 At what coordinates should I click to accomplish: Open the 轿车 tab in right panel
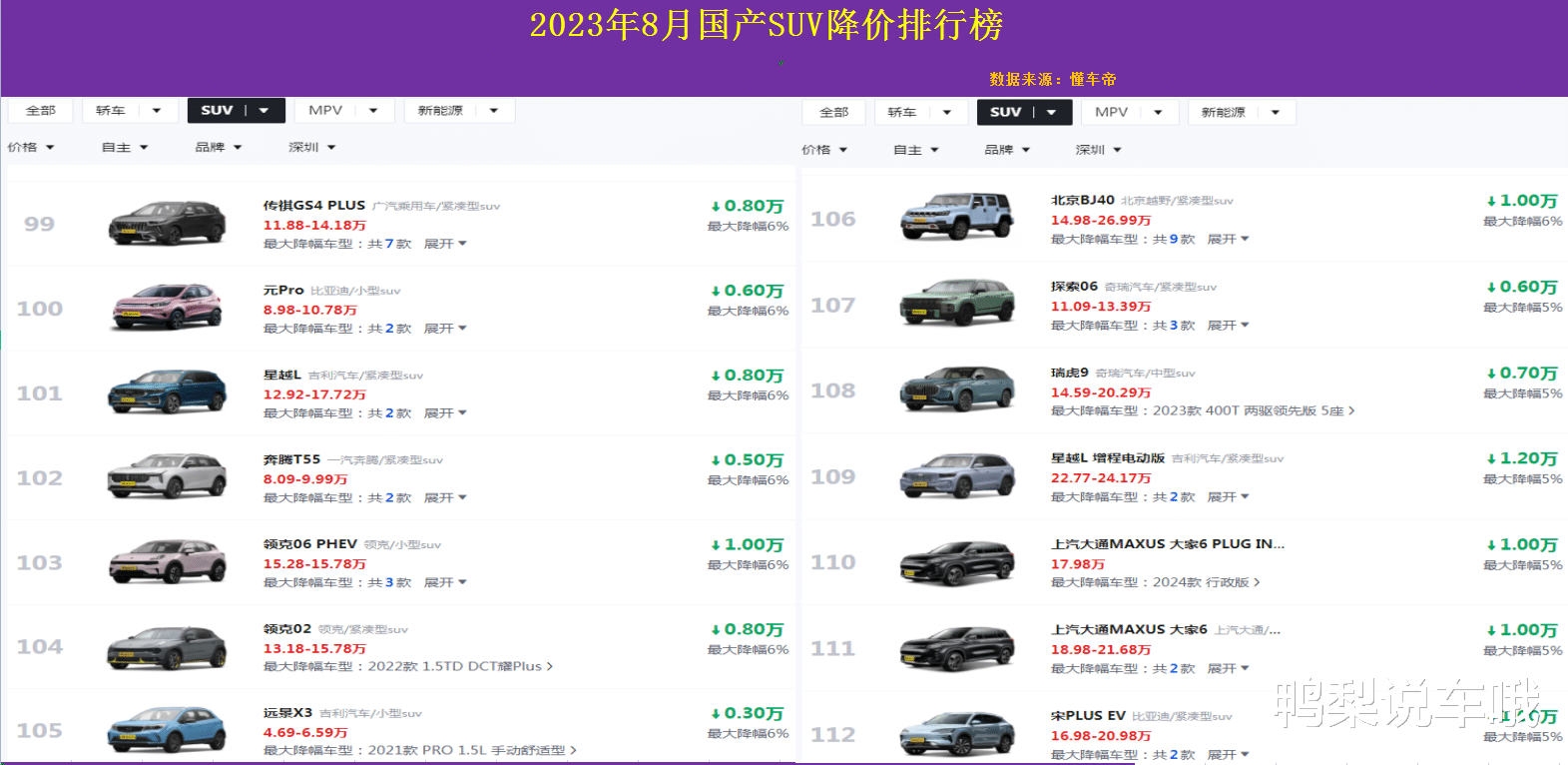919,113
